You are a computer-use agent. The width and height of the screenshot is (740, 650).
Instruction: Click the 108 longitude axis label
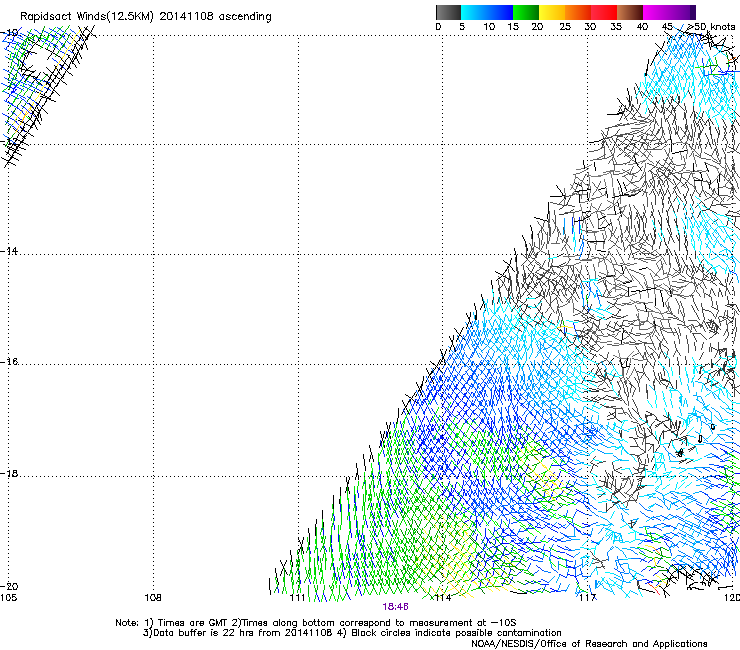pyautogui.click(x=153, y=598)
